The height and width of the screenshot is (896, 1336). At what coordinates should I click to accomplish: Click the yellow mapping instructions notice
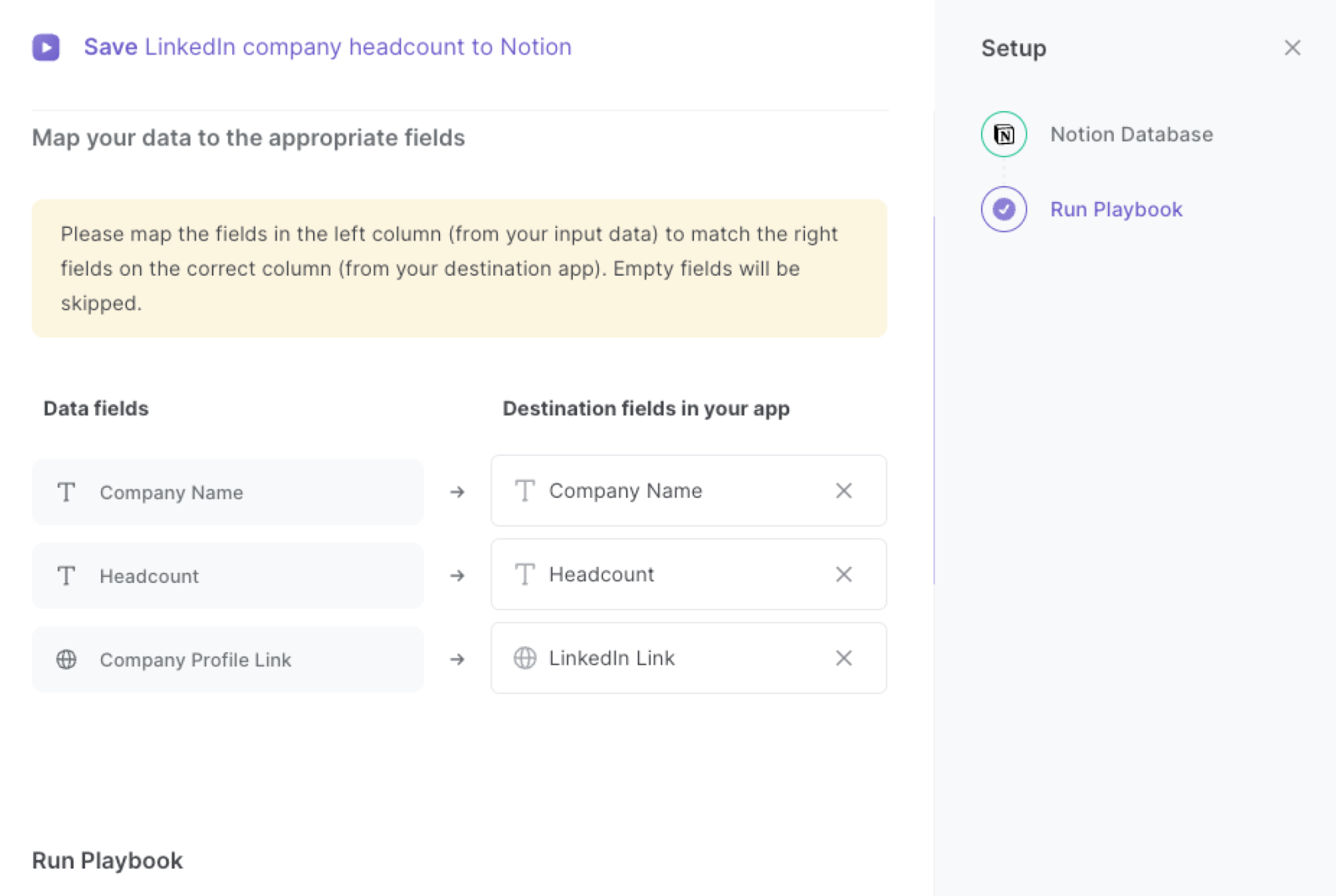click(x=459, y=268)
